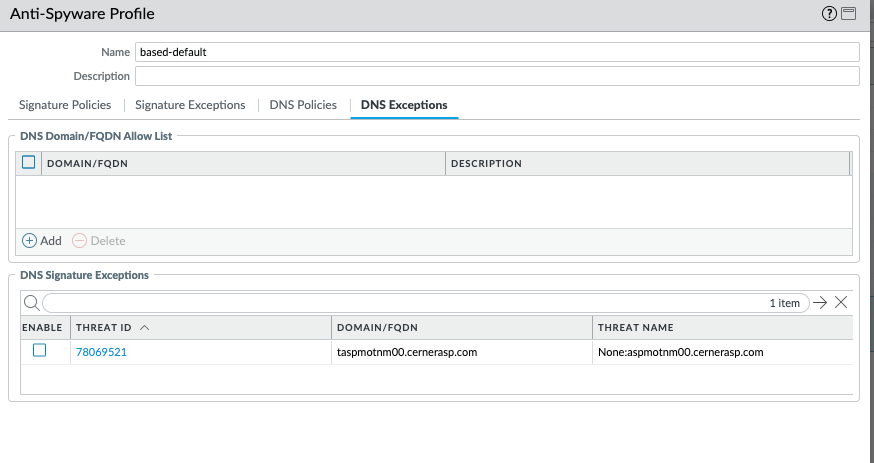Click the Description column header in the allow list

486,164
